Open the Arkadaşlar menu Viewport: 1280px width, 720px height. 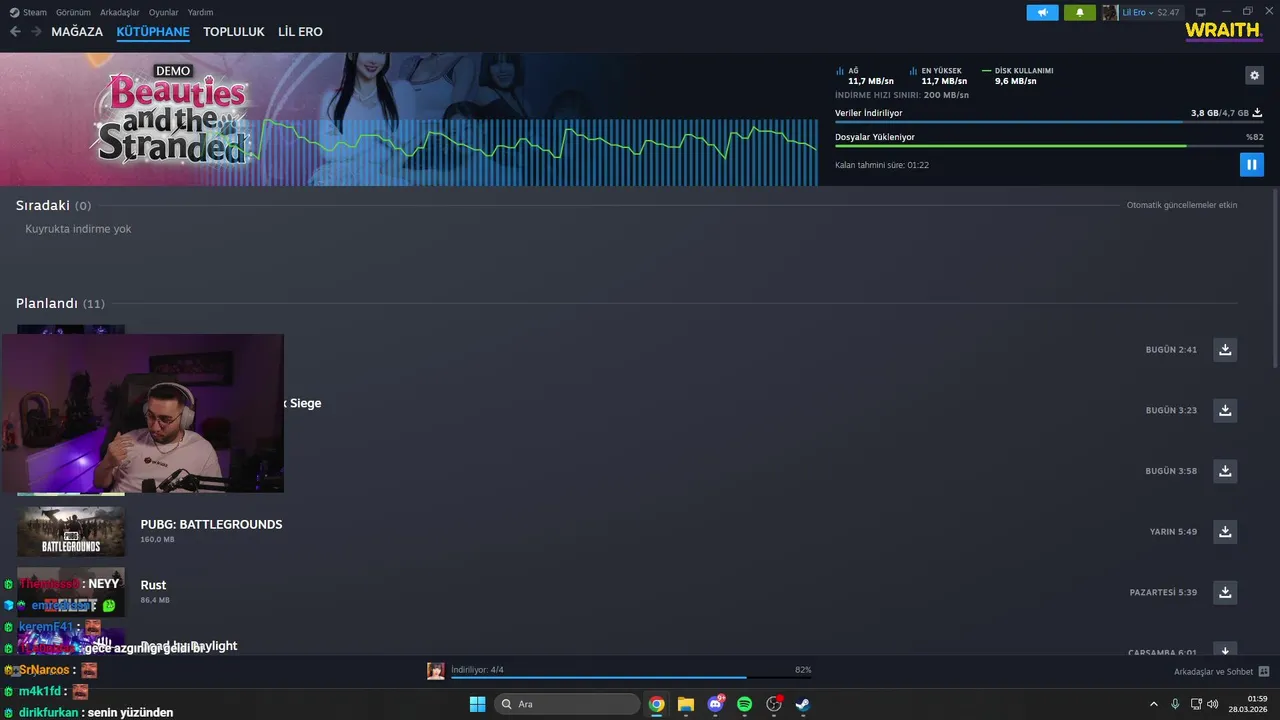point(119,12)
